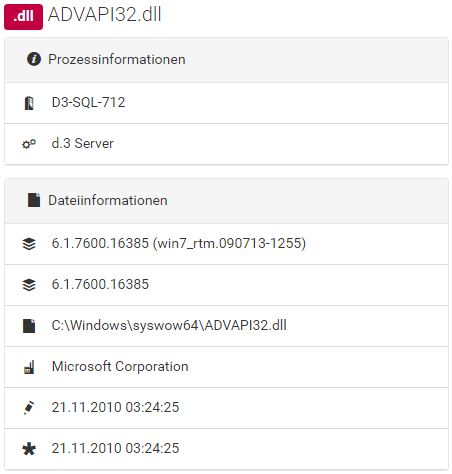Select the C:\Windows\syswow64\ADVAPI32.dll path row

226,326
